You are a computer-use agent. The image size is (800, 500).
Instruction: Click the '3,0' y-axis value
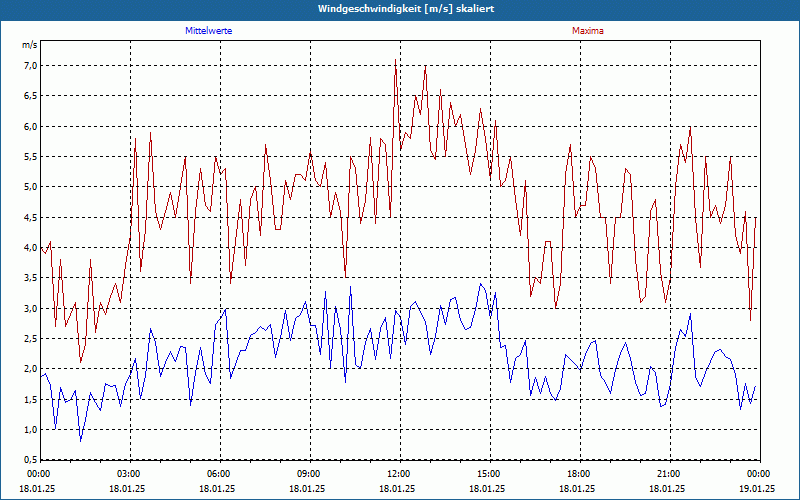pyautogui.click(x=31, y=308)
